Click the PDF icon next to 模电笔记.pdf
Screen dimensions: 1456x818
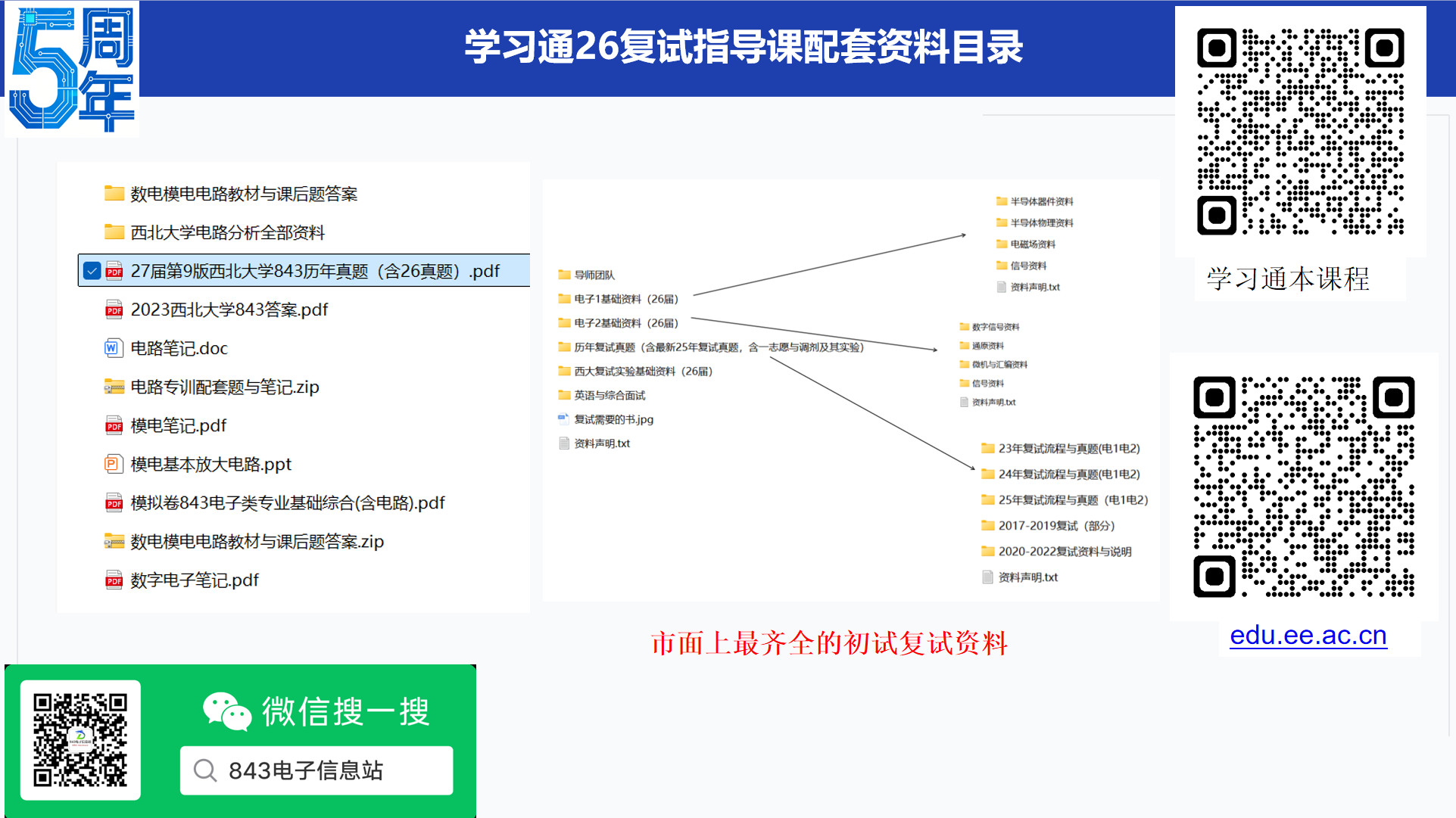pyautogui.click(x=114, y=425)
